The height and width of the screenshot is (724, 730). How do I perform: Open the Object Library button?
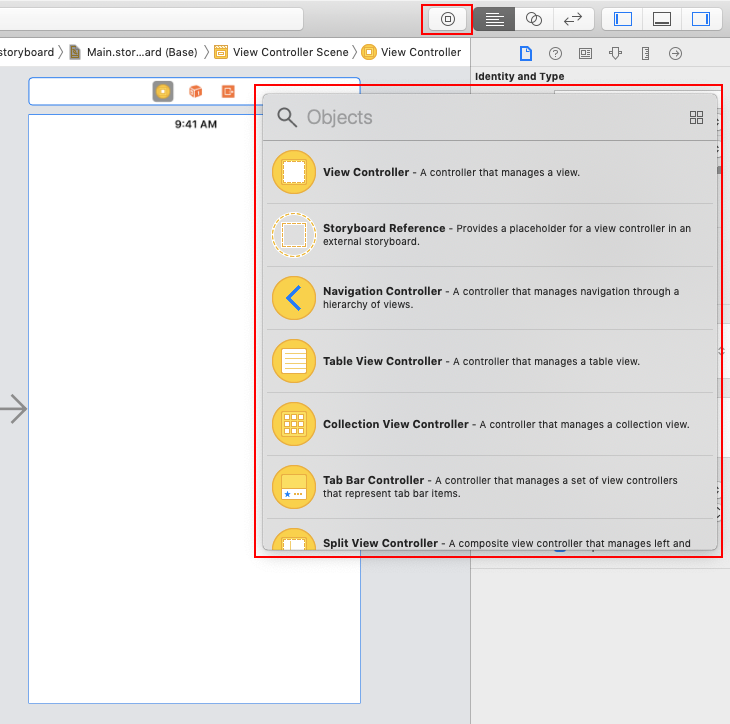coord(448,19)
